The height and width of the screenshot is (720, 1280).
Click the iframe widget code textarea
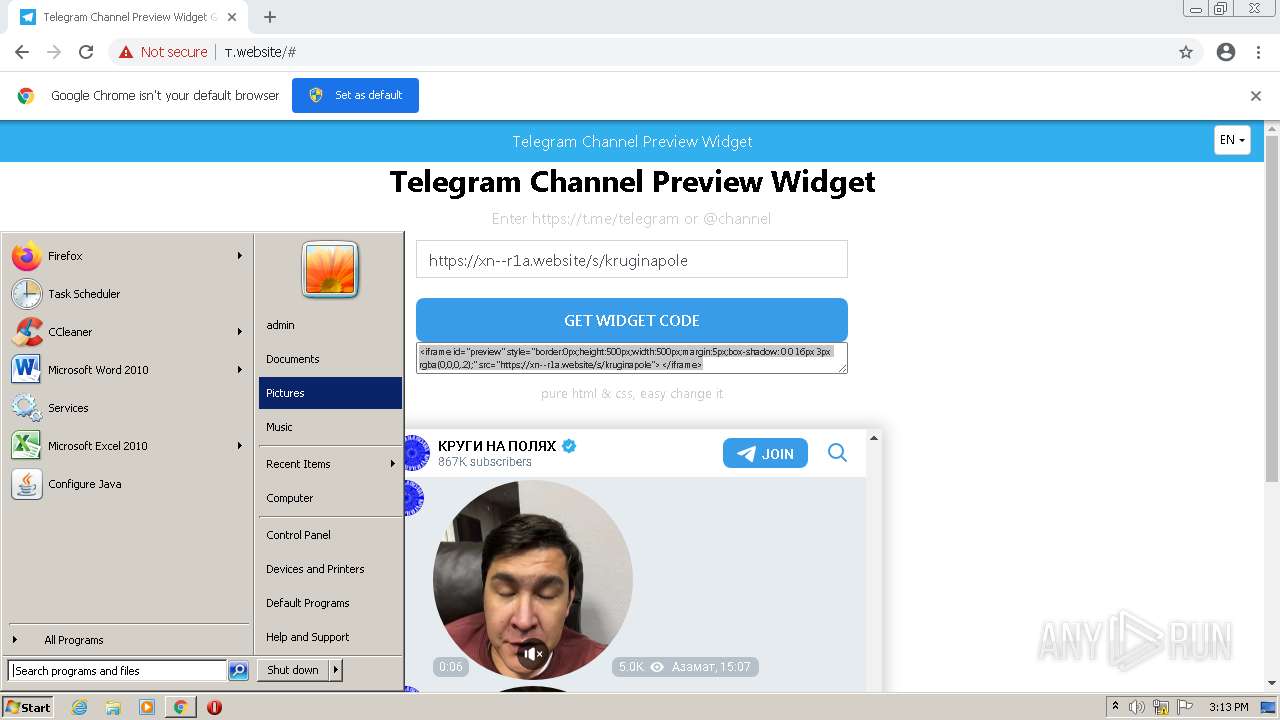632,358
